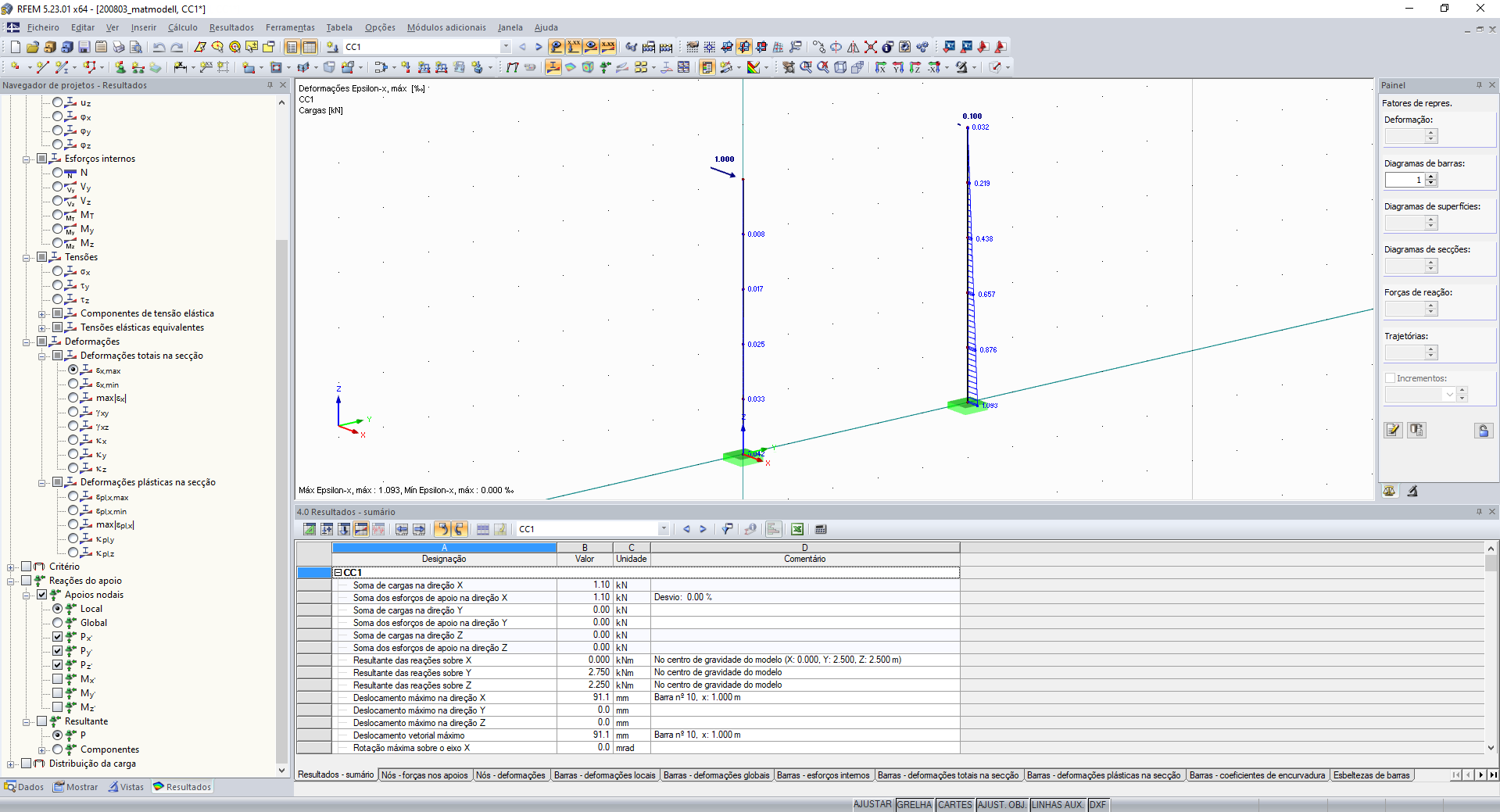Uncheck the Px' support reaction checkbox
The height and width of the screenshot is (812, 1500).
point(58,637)
